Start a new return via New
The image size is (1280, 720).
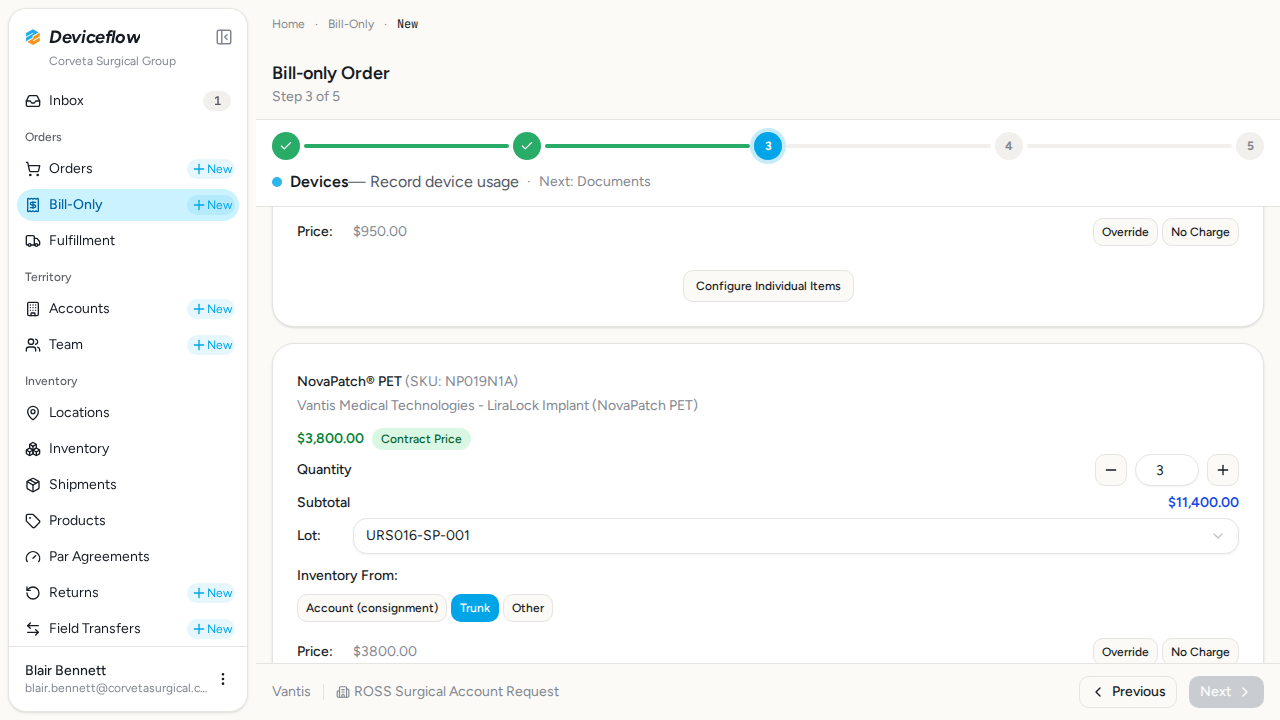click(212, 593)
